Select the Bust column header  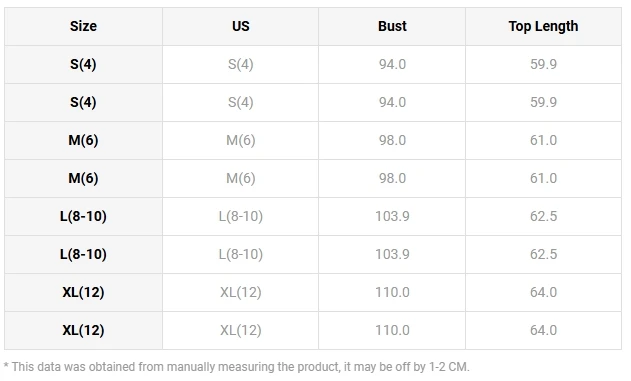[x=392, y=26]
